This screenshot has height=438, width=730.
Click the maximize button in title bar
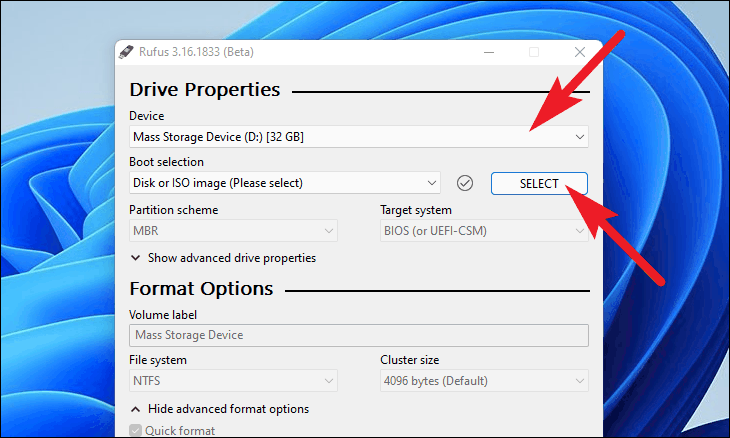tap(534, 52)
